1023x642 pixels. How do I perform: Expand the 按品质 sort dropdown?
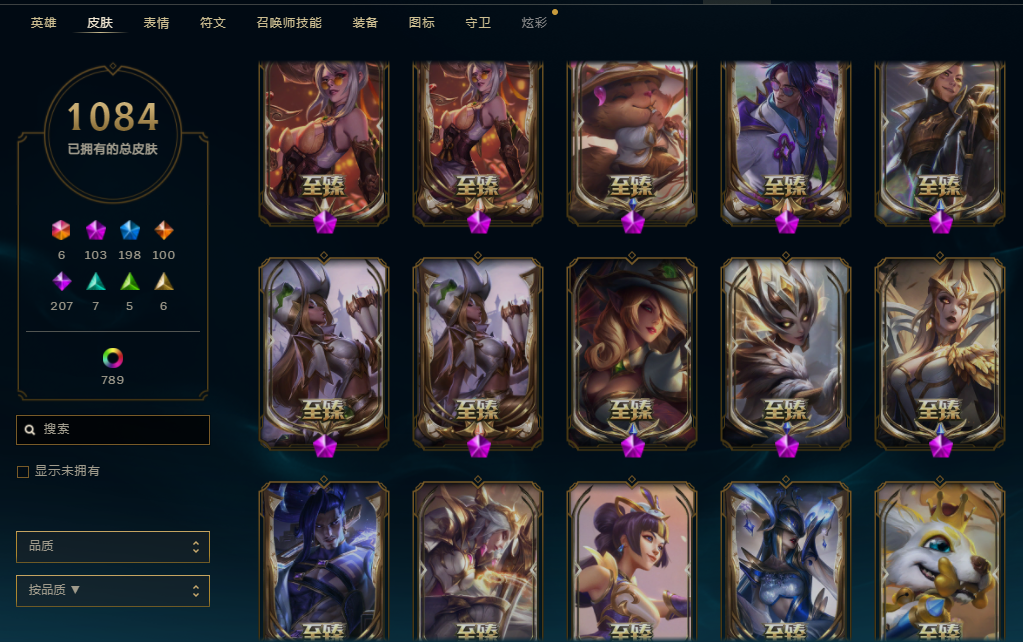pos(113,591)
